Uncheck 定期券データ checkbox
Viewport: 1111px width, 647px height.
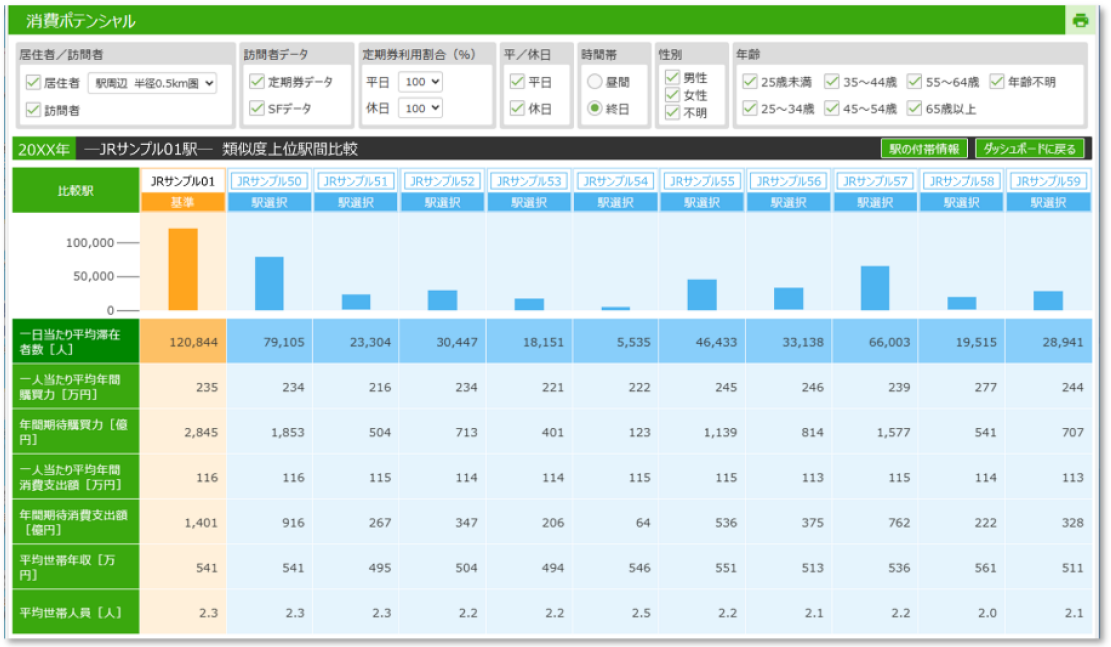pyautogui.click(x=256, y=81)
